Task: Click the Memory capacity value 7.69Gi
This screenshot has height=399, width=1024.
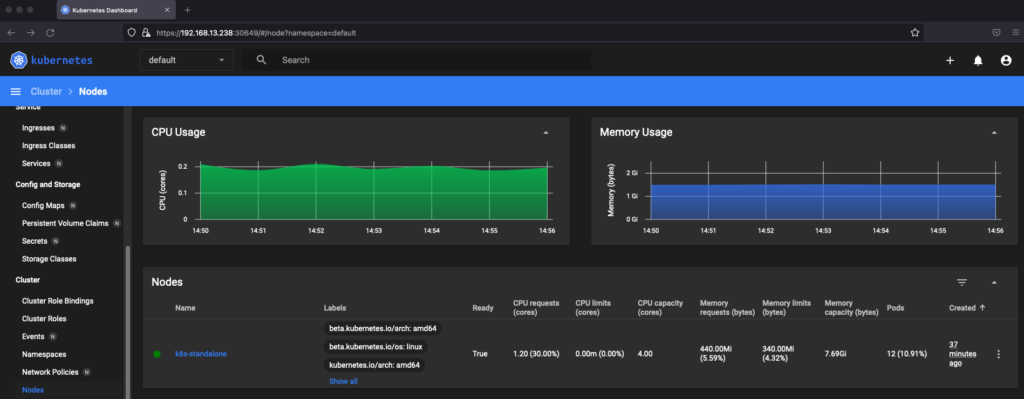Action: pyautogui.click(x=835, y=354)
